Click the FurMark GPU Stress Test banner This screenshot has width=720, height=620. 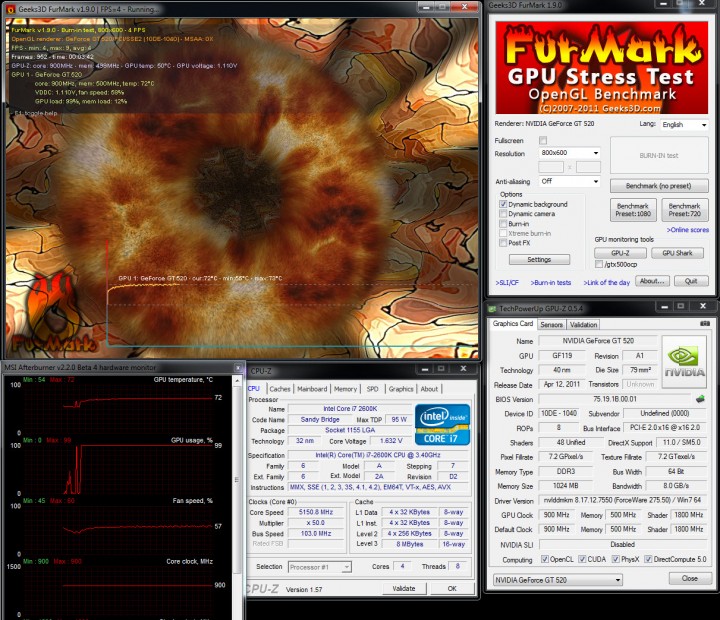[602, 68]
